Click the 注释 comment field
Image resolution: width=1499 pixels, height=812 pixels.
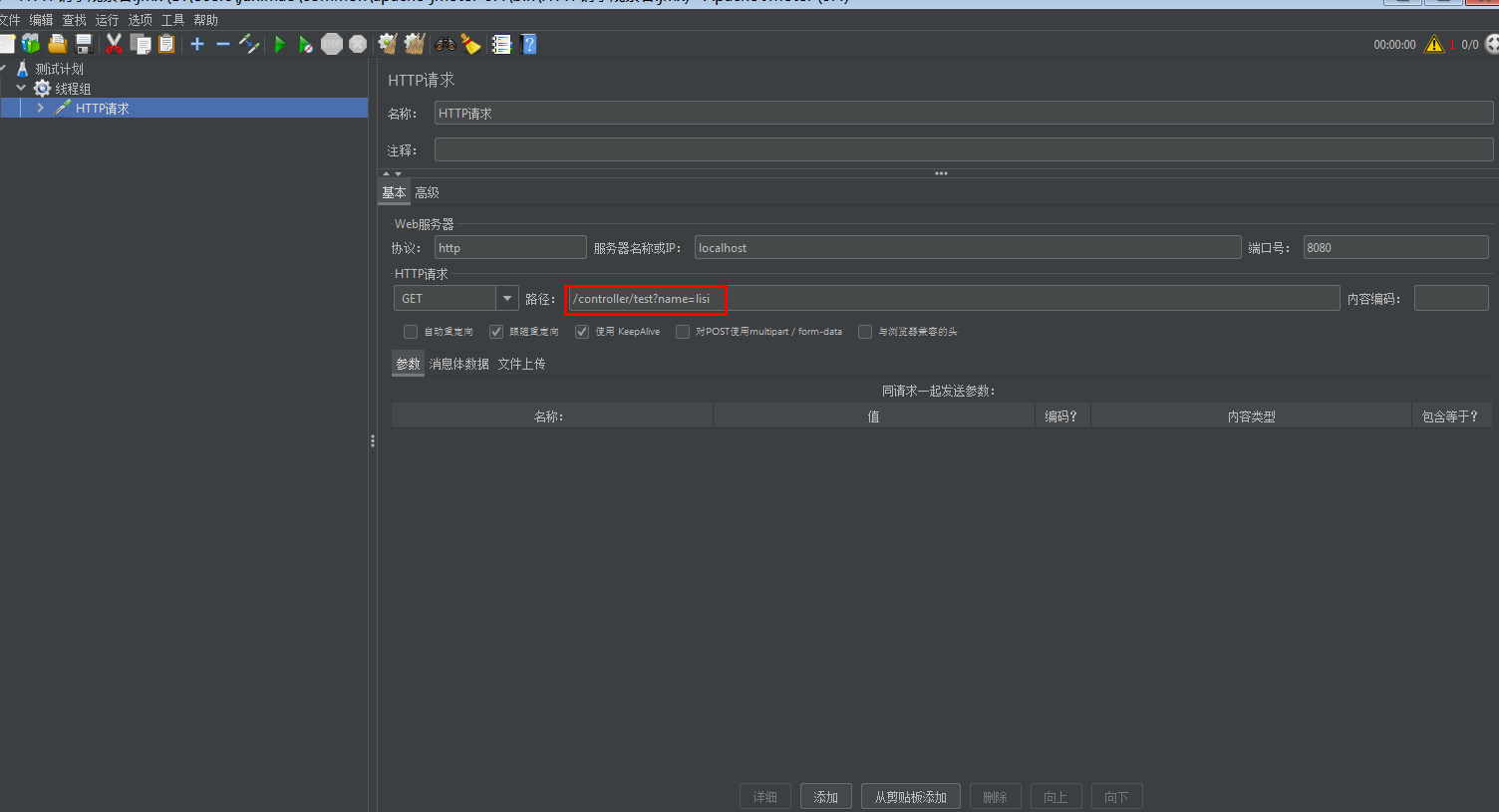[x=964, y=149]
